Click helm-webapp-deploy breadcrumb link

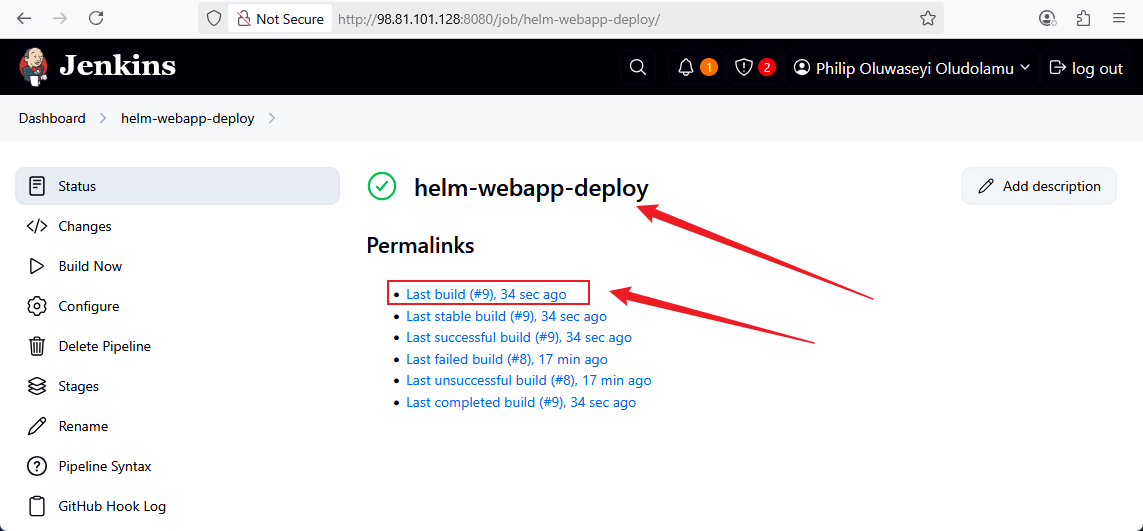[187, 118]
